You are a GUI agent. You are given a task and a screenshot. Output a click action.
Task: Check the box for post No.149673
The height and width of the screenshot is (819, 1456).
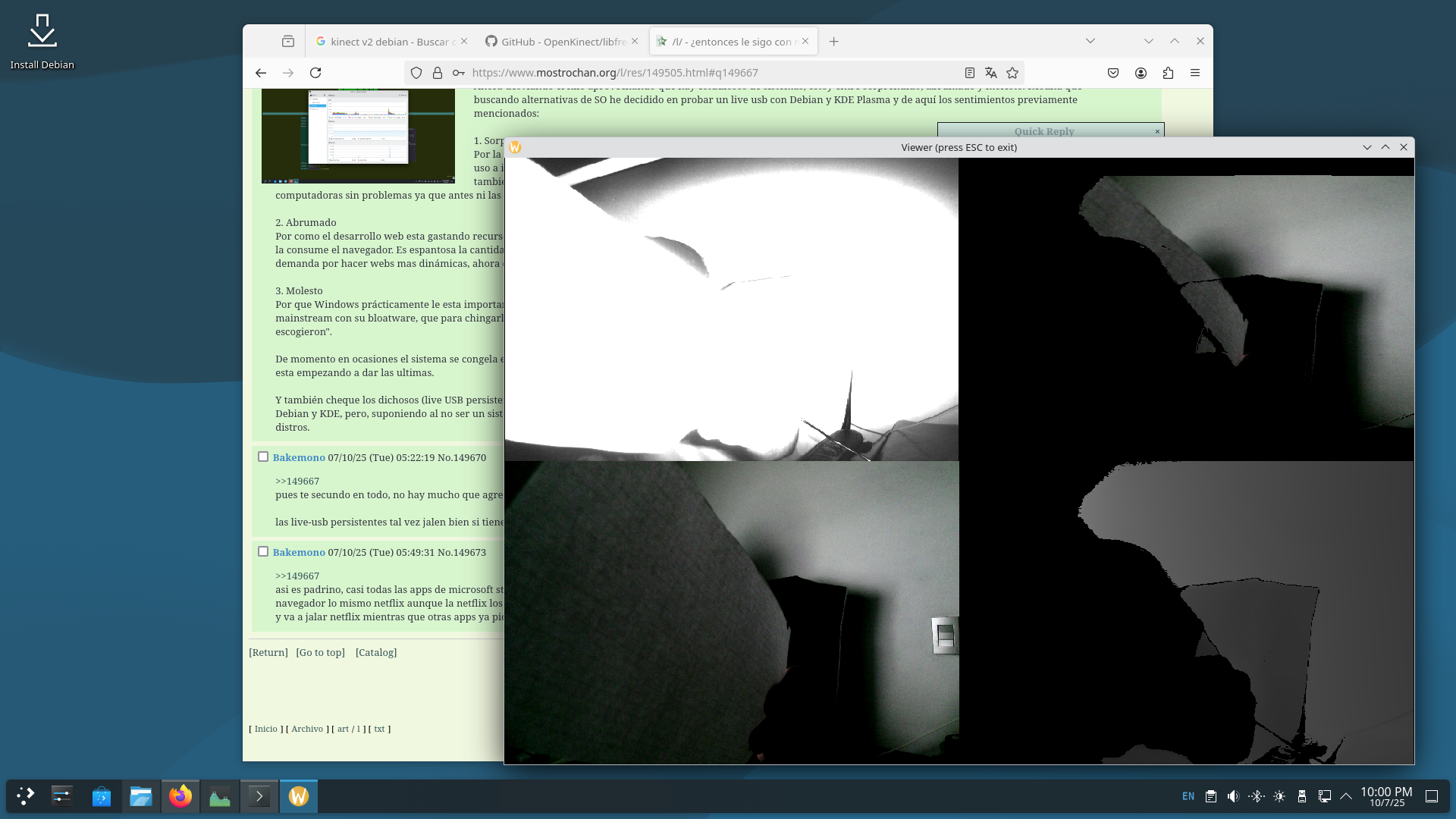click(263, 551)
